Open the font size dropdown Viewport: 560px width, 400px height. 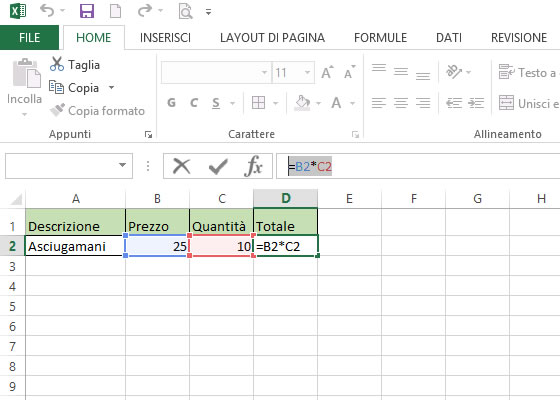tap(307, 72)
